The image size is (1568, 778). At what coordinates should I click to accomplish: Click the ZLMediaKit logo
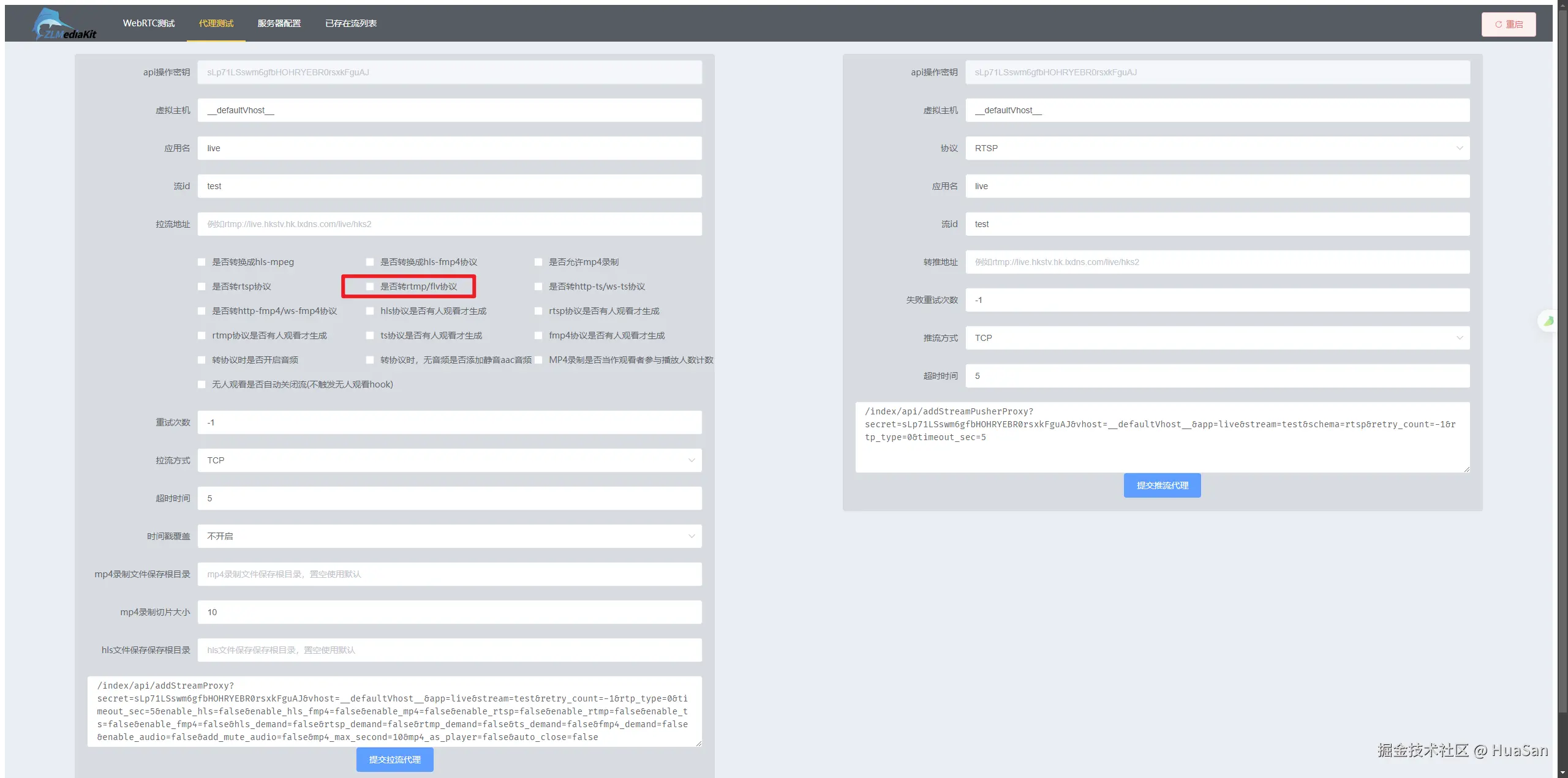tap(64, 24)
